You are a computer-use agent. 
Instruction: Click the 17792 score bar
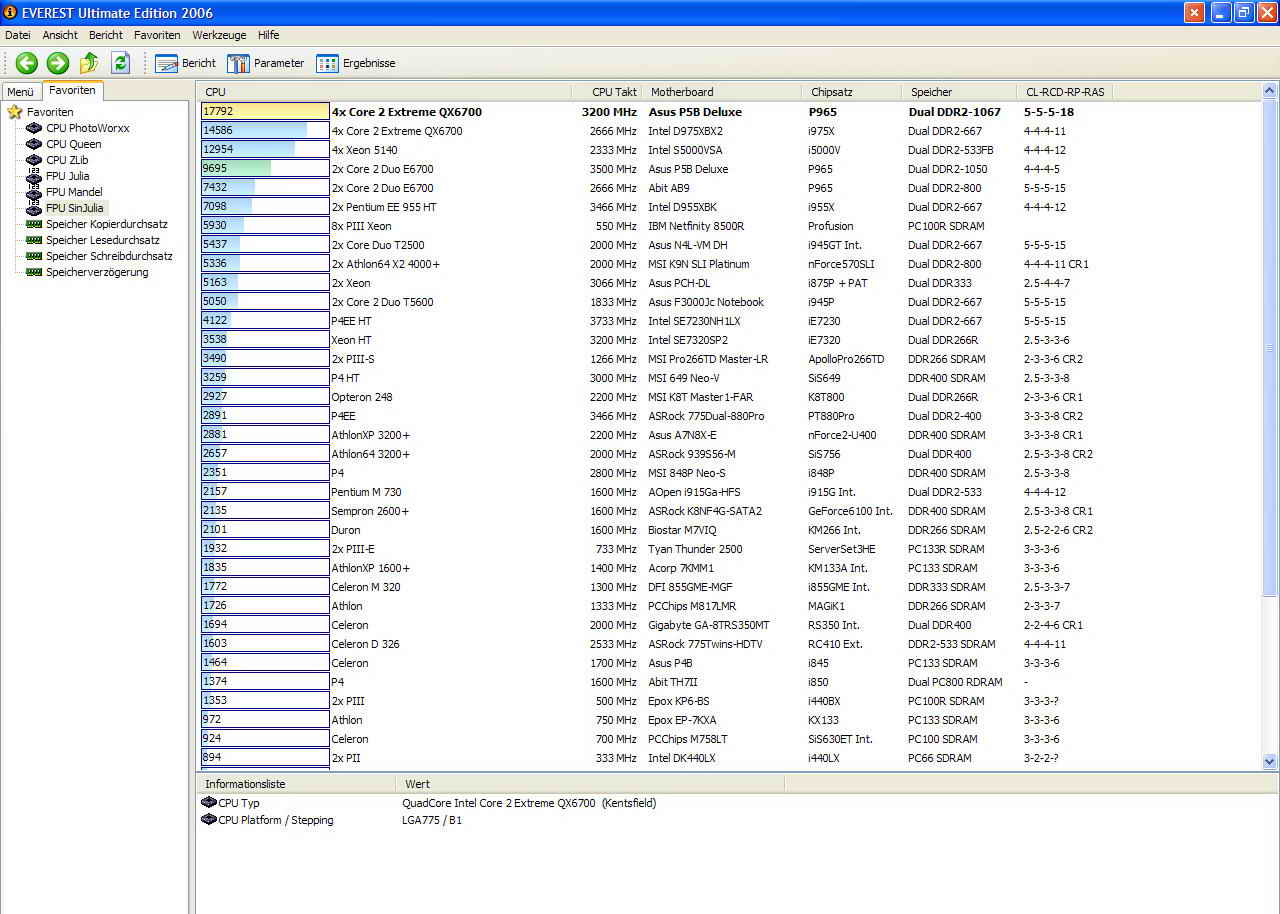(x=265, y=112)
